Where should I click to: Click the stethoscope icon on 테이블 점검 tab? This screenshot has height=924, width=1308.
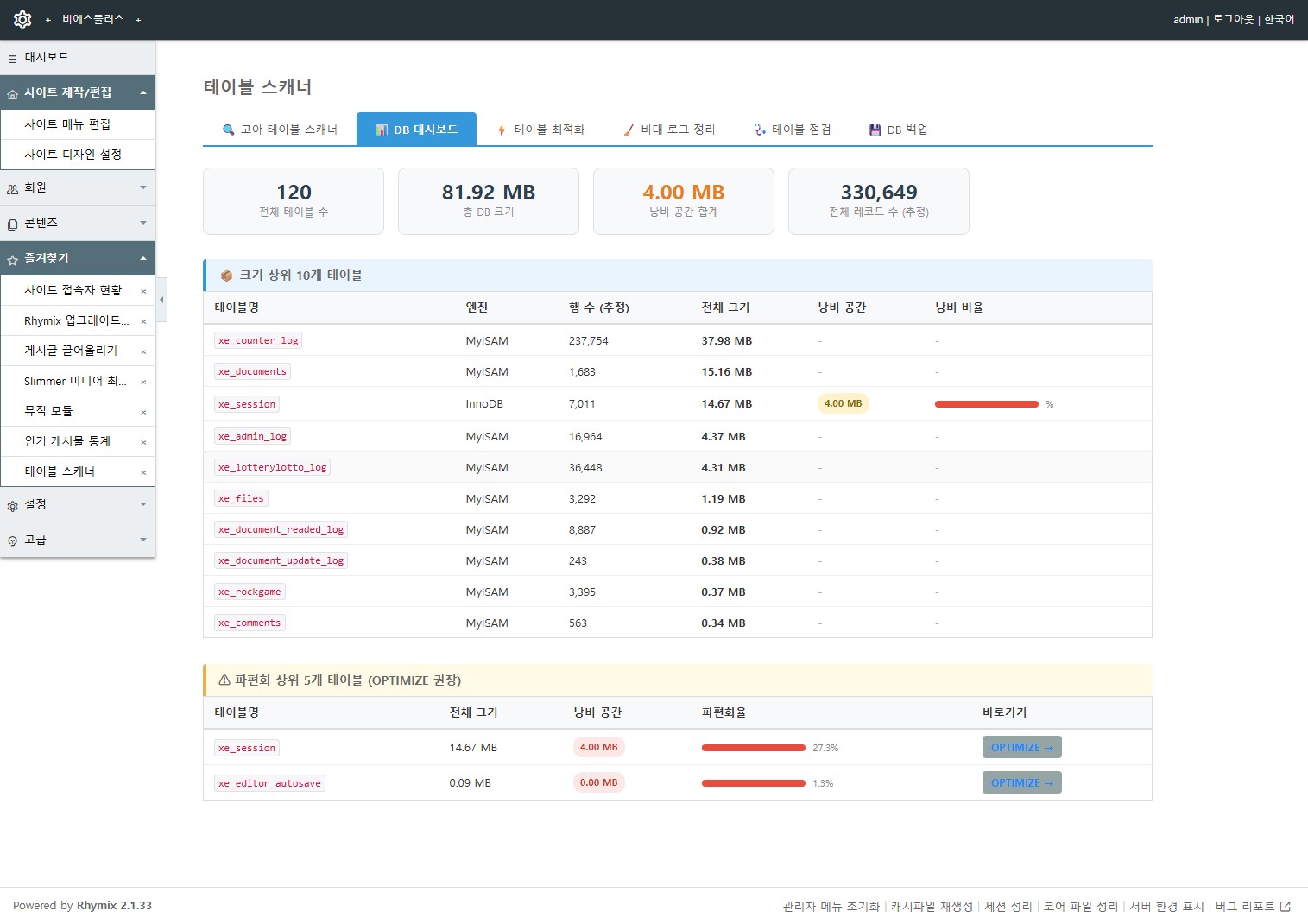[760, 130]
